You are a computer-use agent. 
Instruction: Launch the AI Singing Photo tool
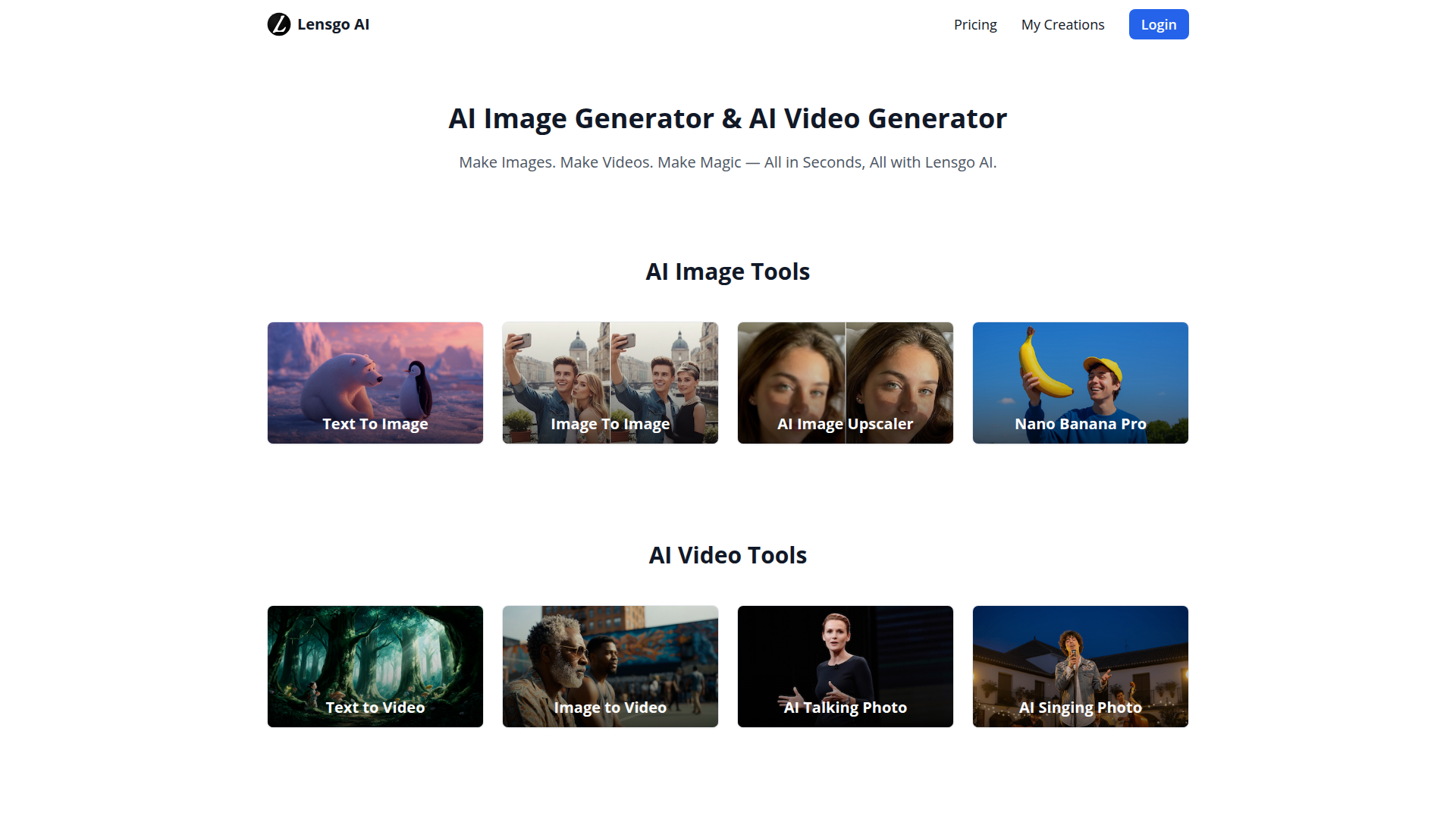pyautogui.click(x=1080, y=666)
